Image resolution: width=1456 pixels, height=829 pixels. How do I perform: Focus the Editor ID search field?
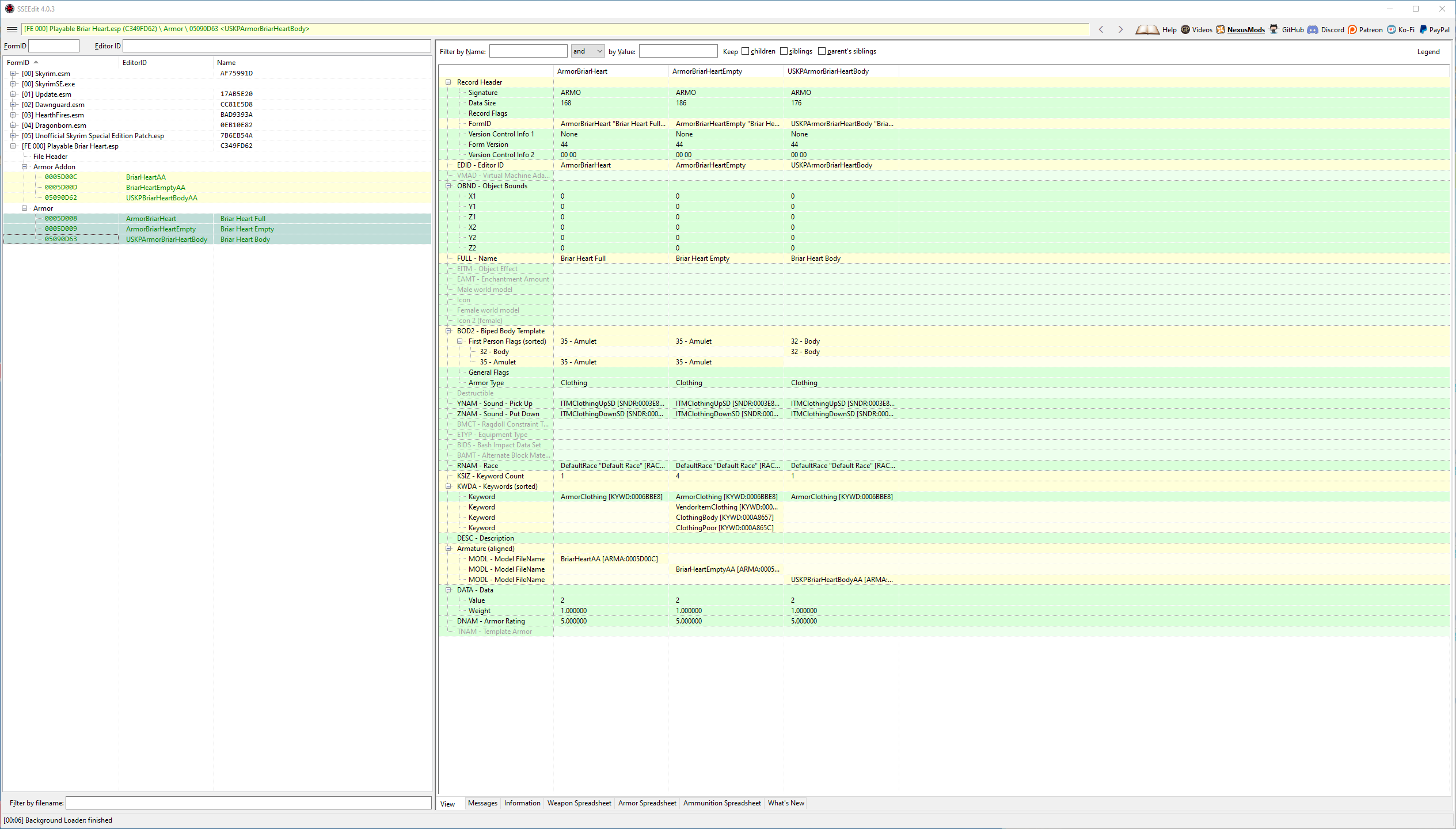(276, 45)
